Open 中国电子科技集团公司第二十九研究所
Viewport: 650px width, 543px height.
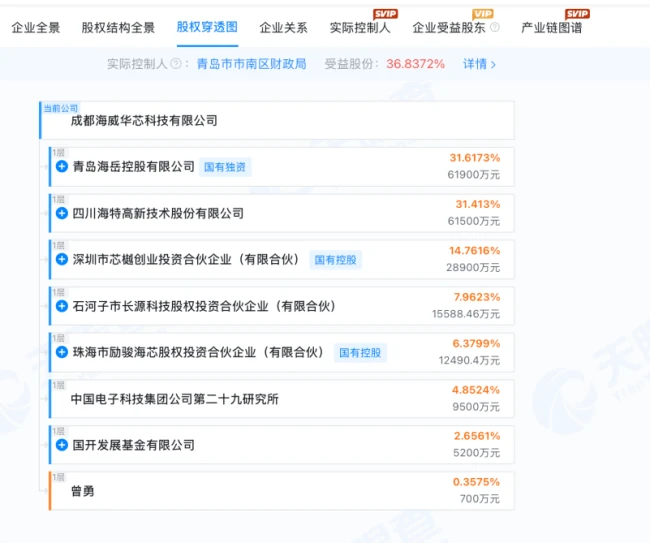pyautogui.click(x=175, y=399)
